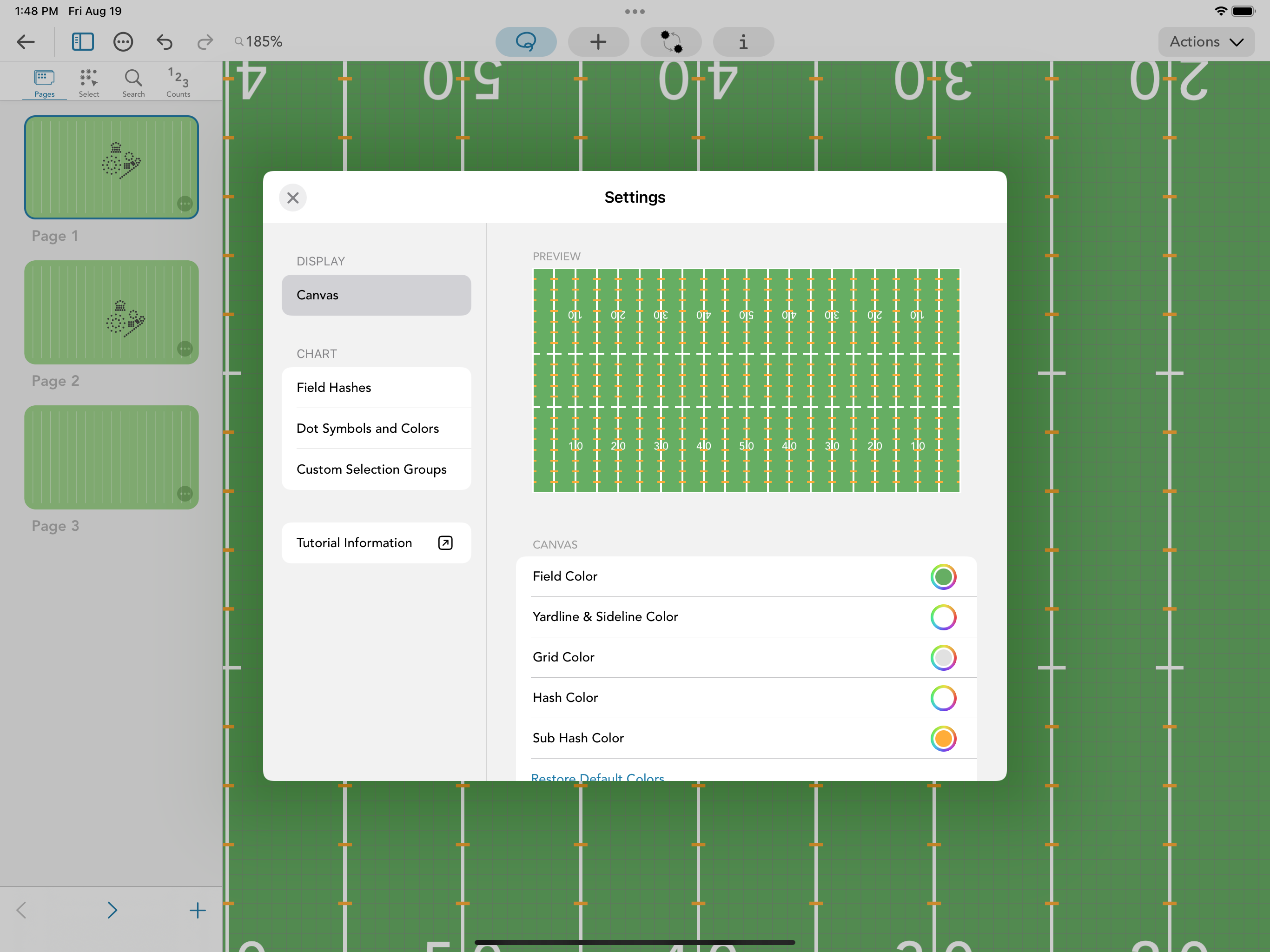Open Page 2 ellipsis options icon
This screenshot has height=952, width=1270.
184,349
